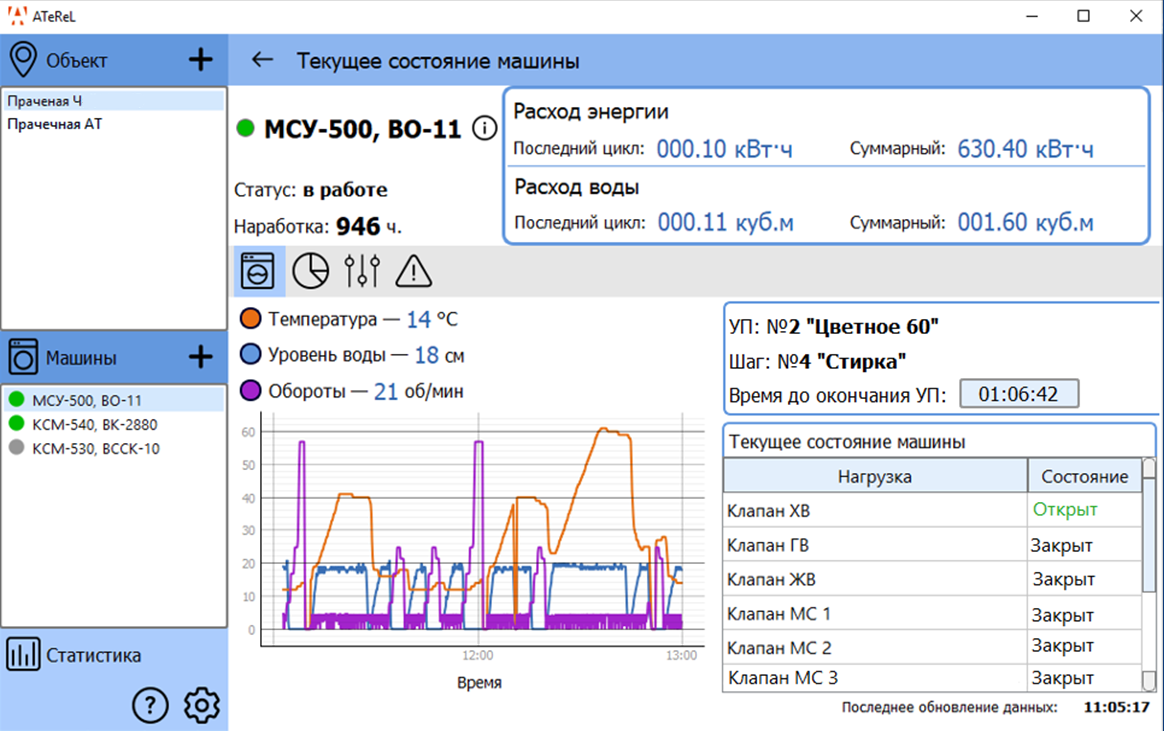Click the Клапан МС 3 row label
1164x731 pixels.
782,678
